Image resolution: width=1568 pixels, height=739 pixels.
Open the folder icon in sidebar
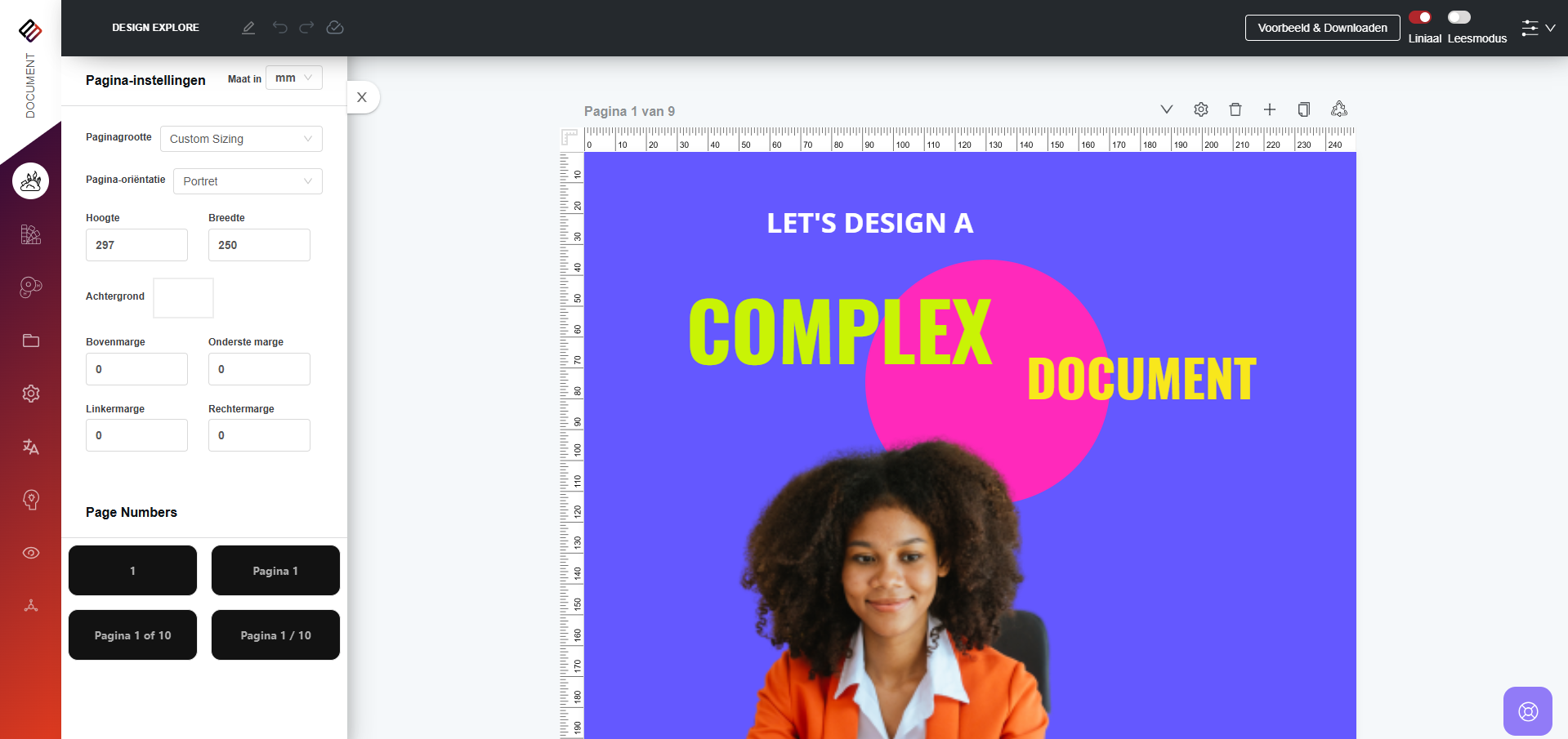point(31,341)
